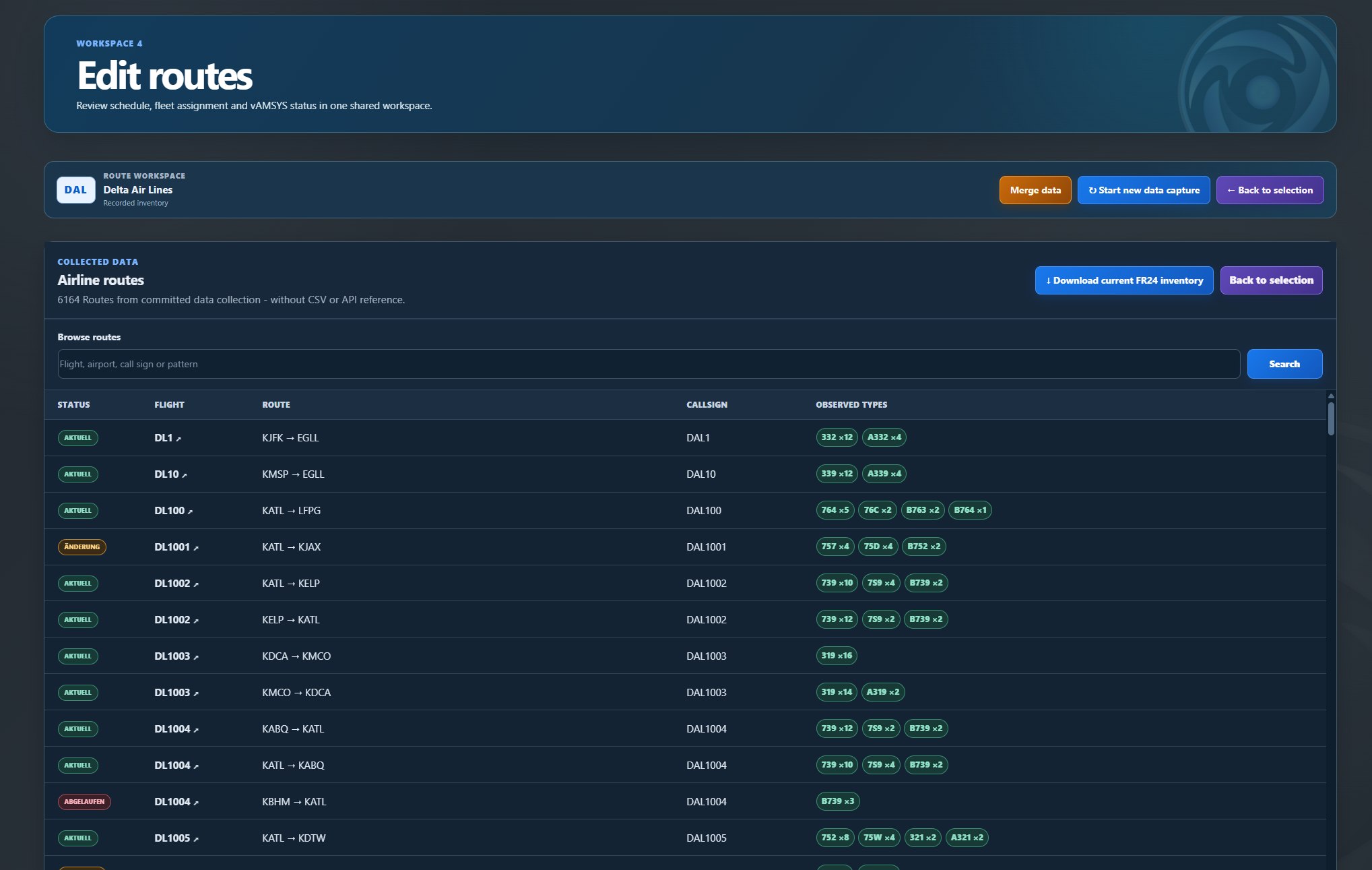
Task: Click the DAL airline badge icon
Action: pyautogui.click(x=75, y=190)
